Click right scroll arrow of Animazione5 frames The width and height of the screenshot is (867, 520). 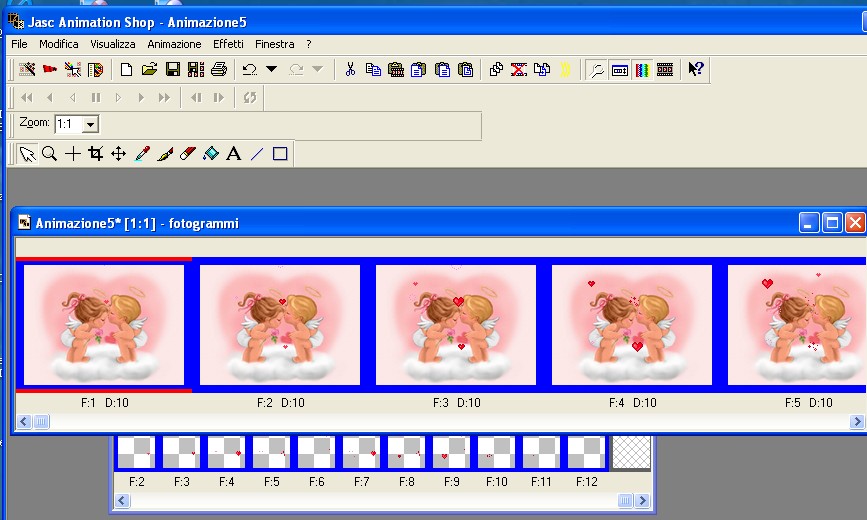click(857, 422)
